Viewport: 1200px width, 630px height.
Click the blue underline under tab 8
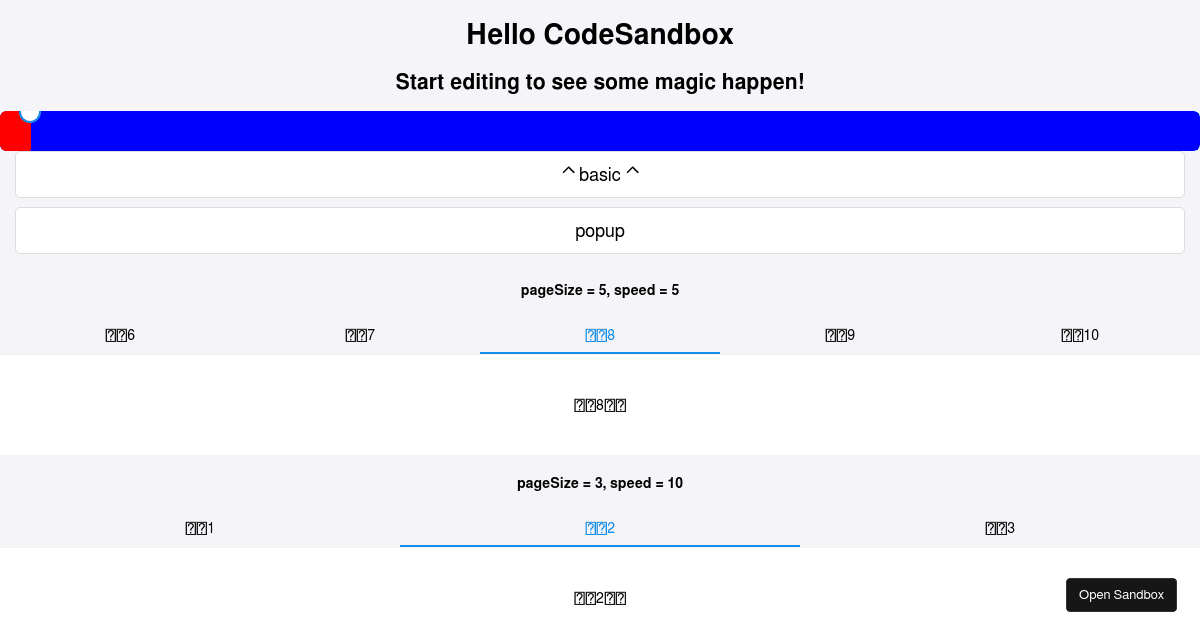[599, 352]
